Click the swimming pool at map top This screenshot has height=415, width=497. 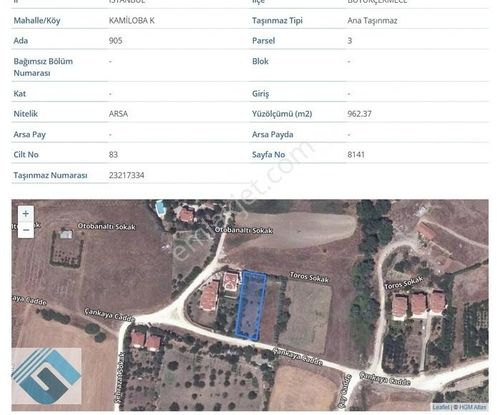(x=160, y=208)
